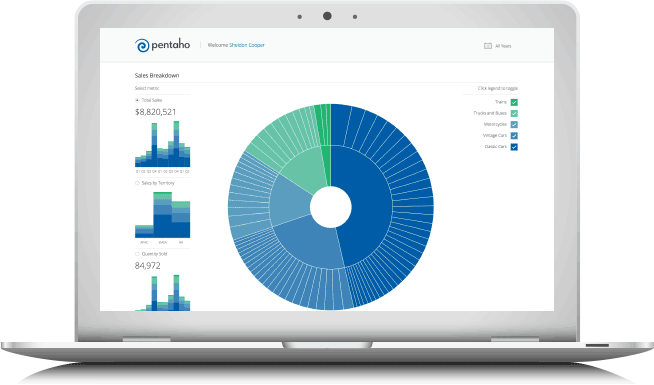Click the Quantity Sold bar chart thumbnail
The height and width of the screenshot is (385, 654).
[x=163, y=293]
